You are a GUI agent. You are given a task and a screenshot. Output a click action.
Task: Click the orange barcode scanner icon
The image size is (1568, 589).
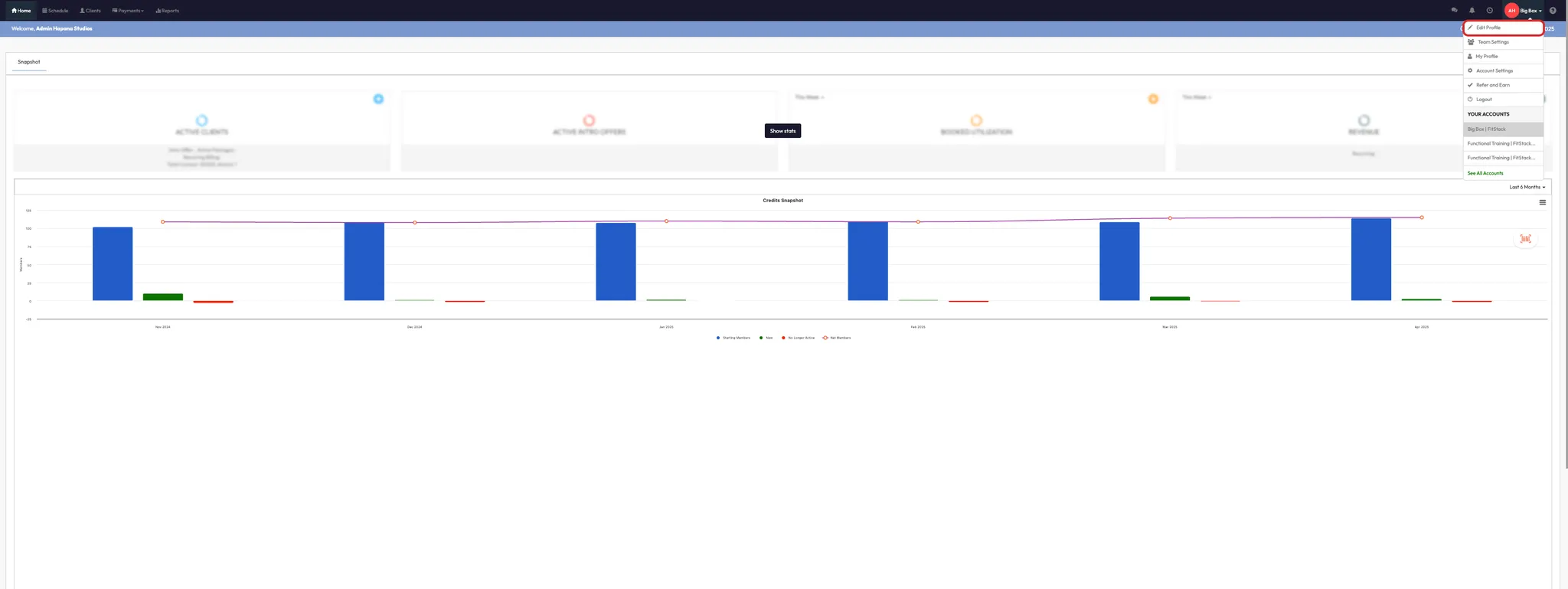click(x=1525, y=239)
